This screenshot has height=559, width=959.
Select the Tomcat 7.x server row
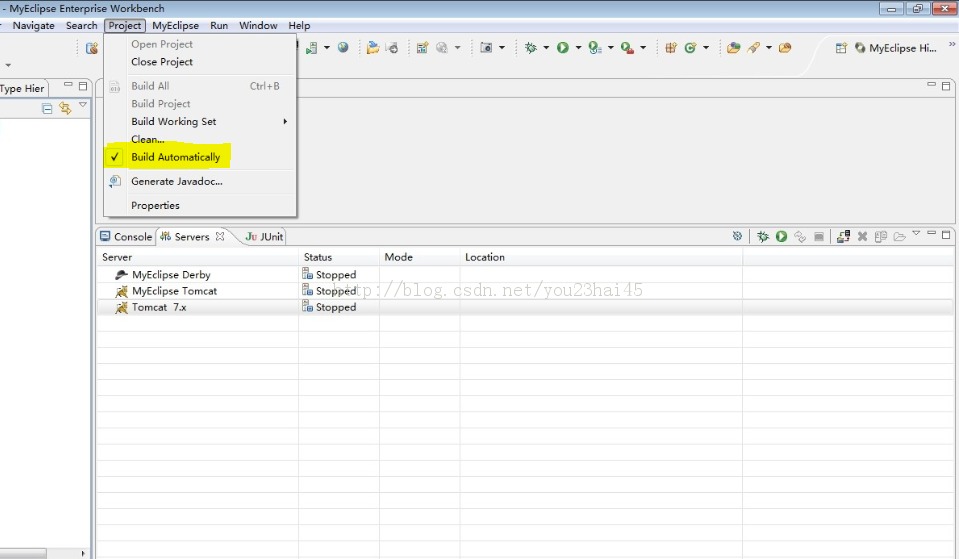(159, 307)
